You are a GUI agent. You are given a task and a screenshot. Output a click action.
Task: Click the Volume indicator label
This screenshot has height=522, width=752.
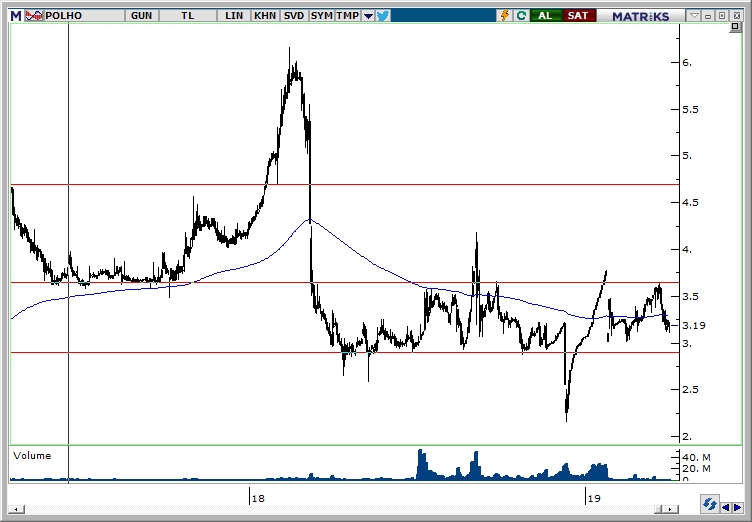coord(32,456)
